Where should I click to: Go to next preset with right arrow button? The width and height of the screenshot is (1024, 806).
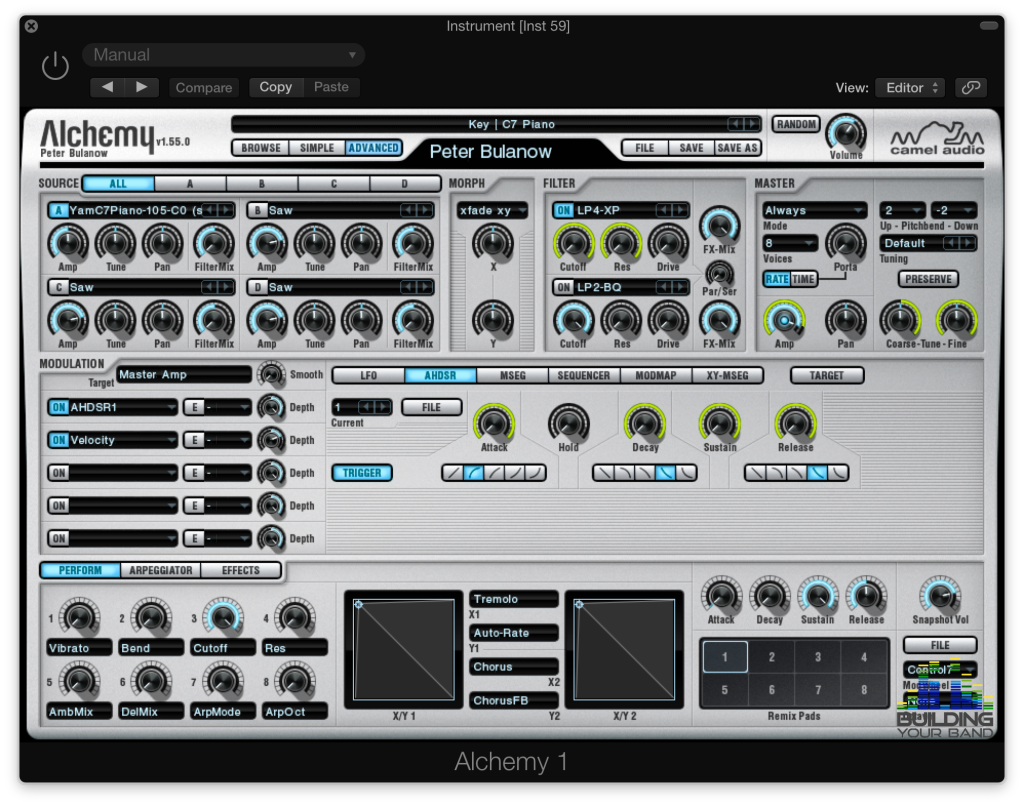[141, 87]
